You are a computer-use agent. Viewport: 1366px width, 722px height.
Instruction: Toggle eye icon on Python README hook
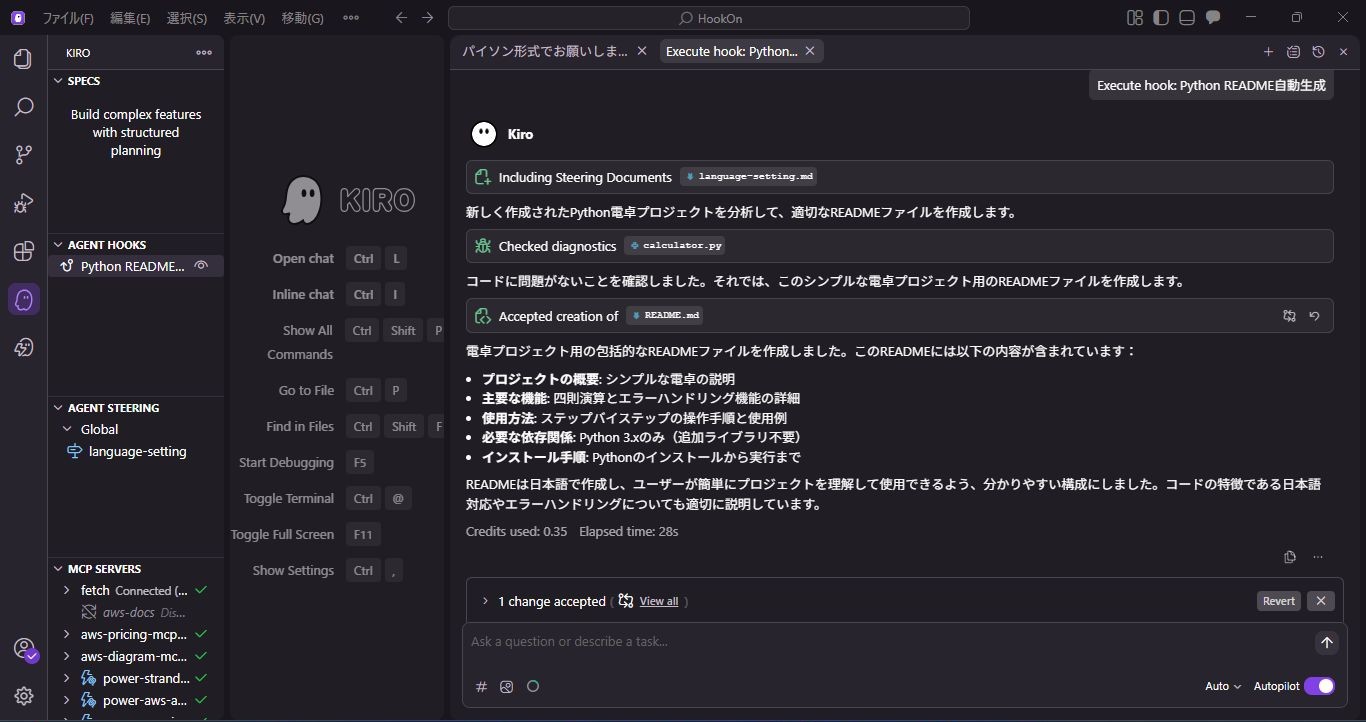[x=202, y=266]
